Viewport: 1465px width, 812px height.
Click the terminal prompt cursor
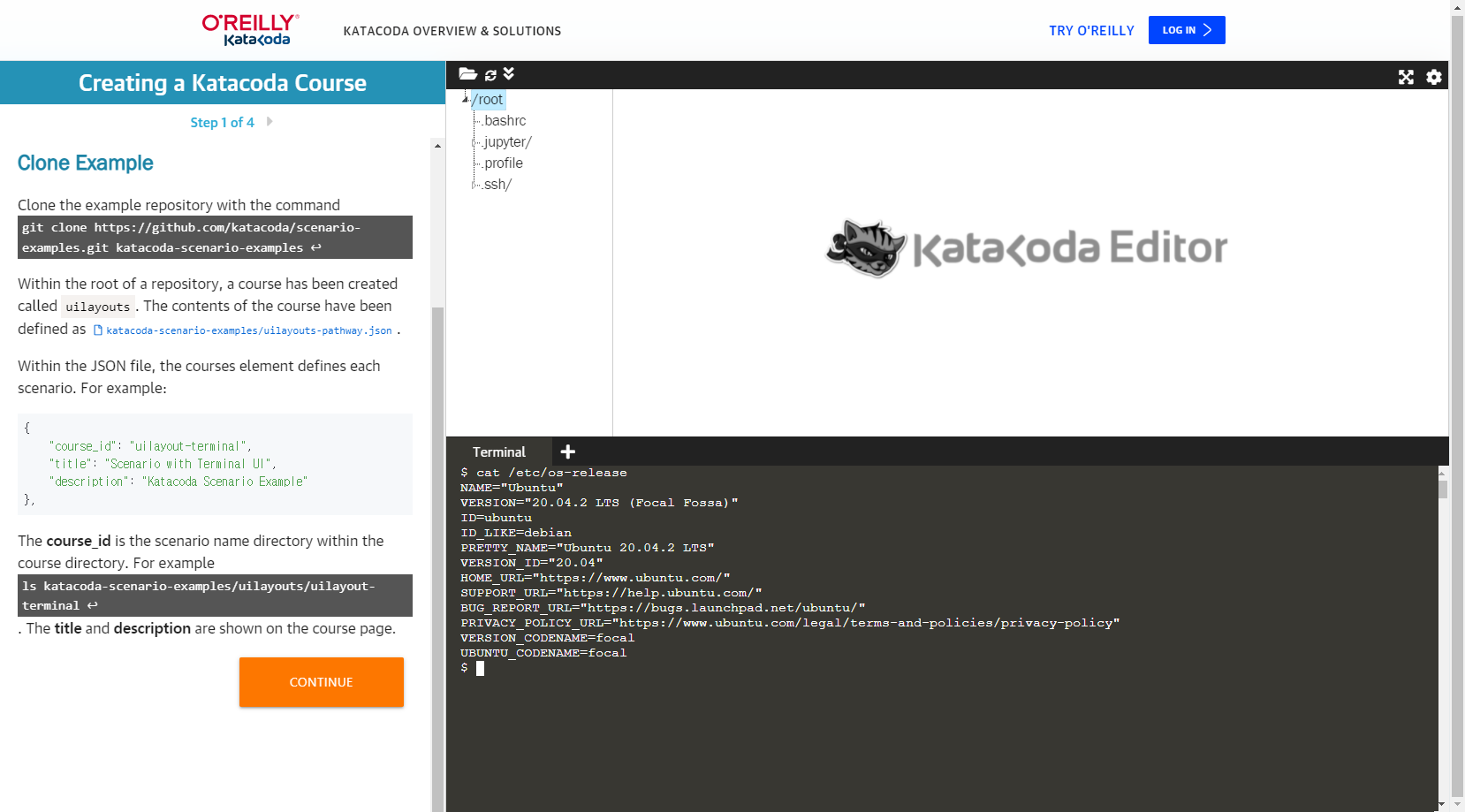coord(480,669)
